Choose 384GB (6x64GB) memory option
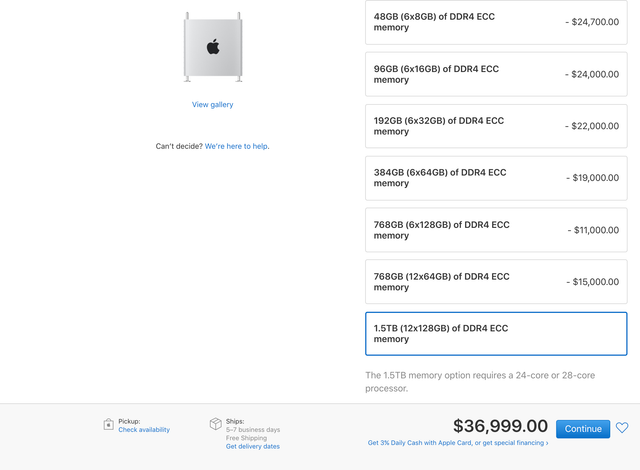The height and width of the screenshot is (470, 640). pos(496,178)
